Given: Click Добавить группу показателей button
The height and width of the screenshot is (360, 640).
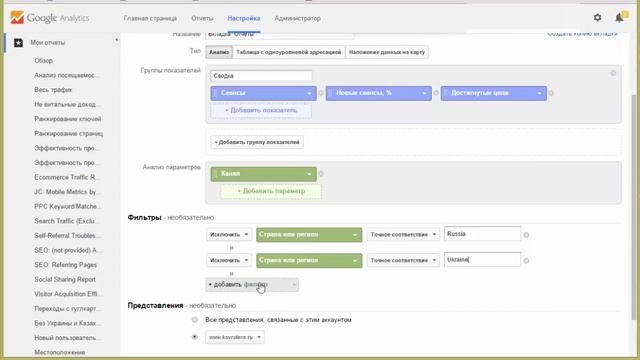Looking at the screenshot, I should tap(257, 142).
